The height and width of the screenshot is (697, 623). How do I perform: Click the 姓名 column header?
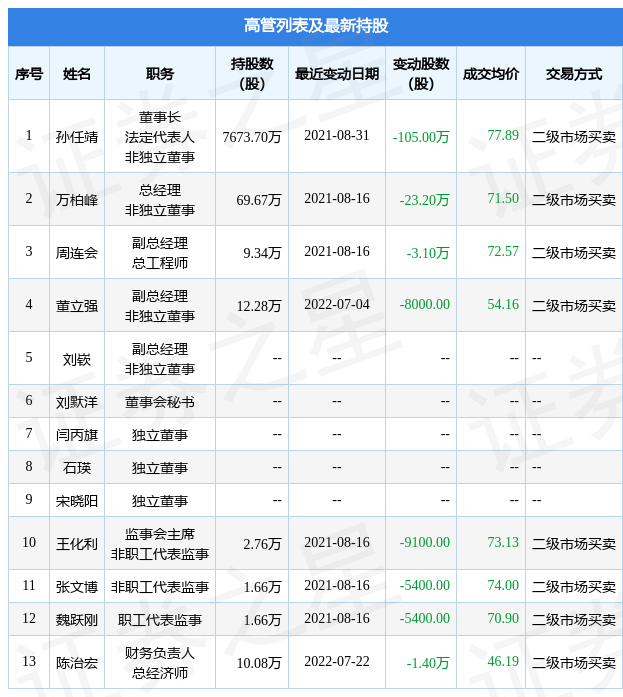click(77, 74)
